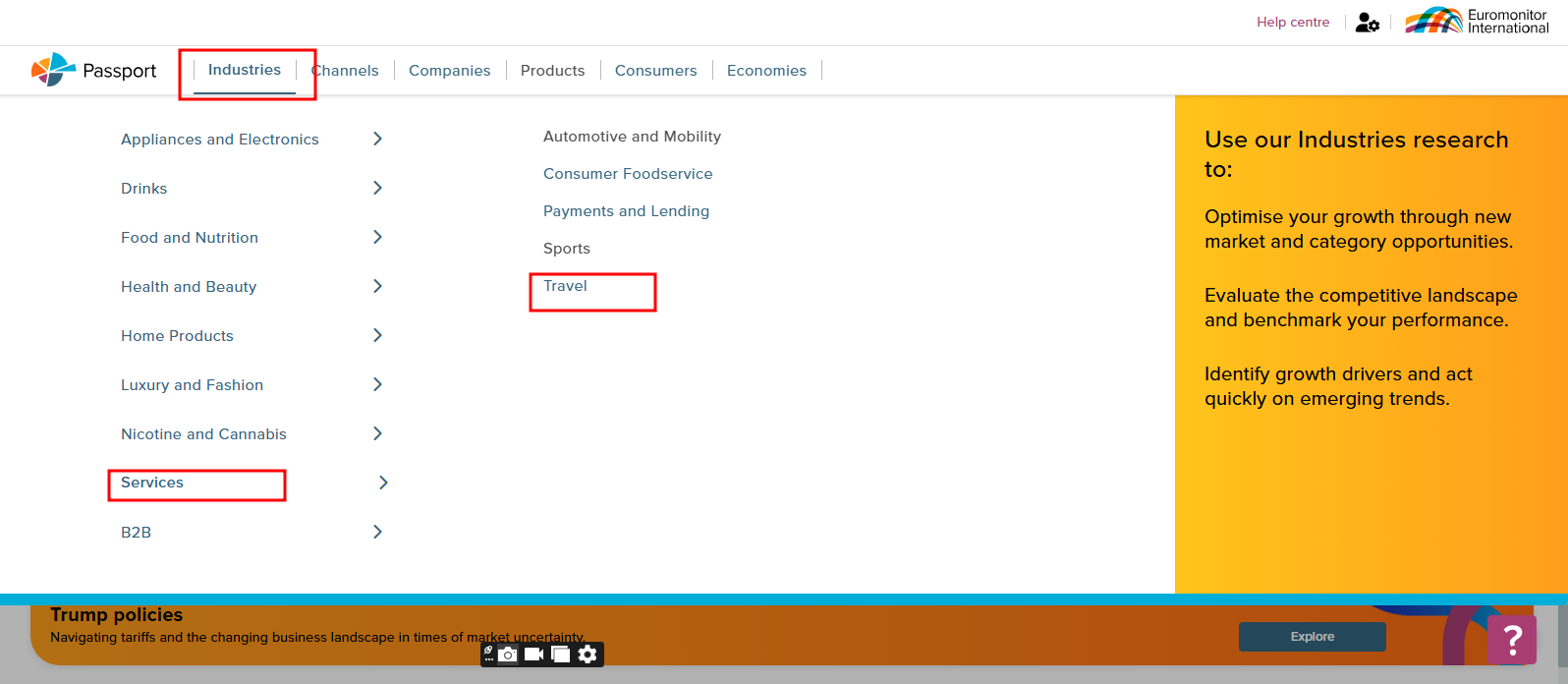The width and height of the screenshot is (1568, 684).
Task: Open the Help centre link
Action: point(1293,22)
